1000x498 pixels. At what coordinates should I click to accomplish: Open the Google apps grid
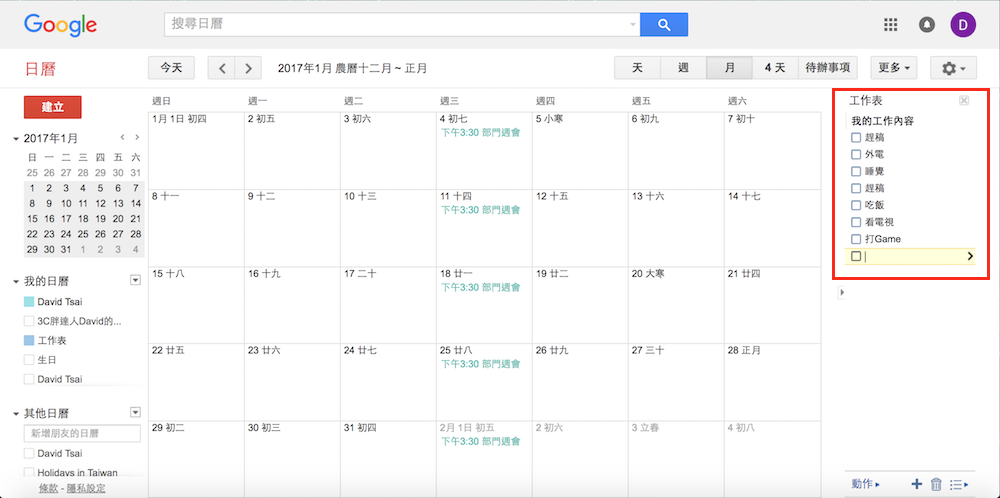tap(891, 25)
